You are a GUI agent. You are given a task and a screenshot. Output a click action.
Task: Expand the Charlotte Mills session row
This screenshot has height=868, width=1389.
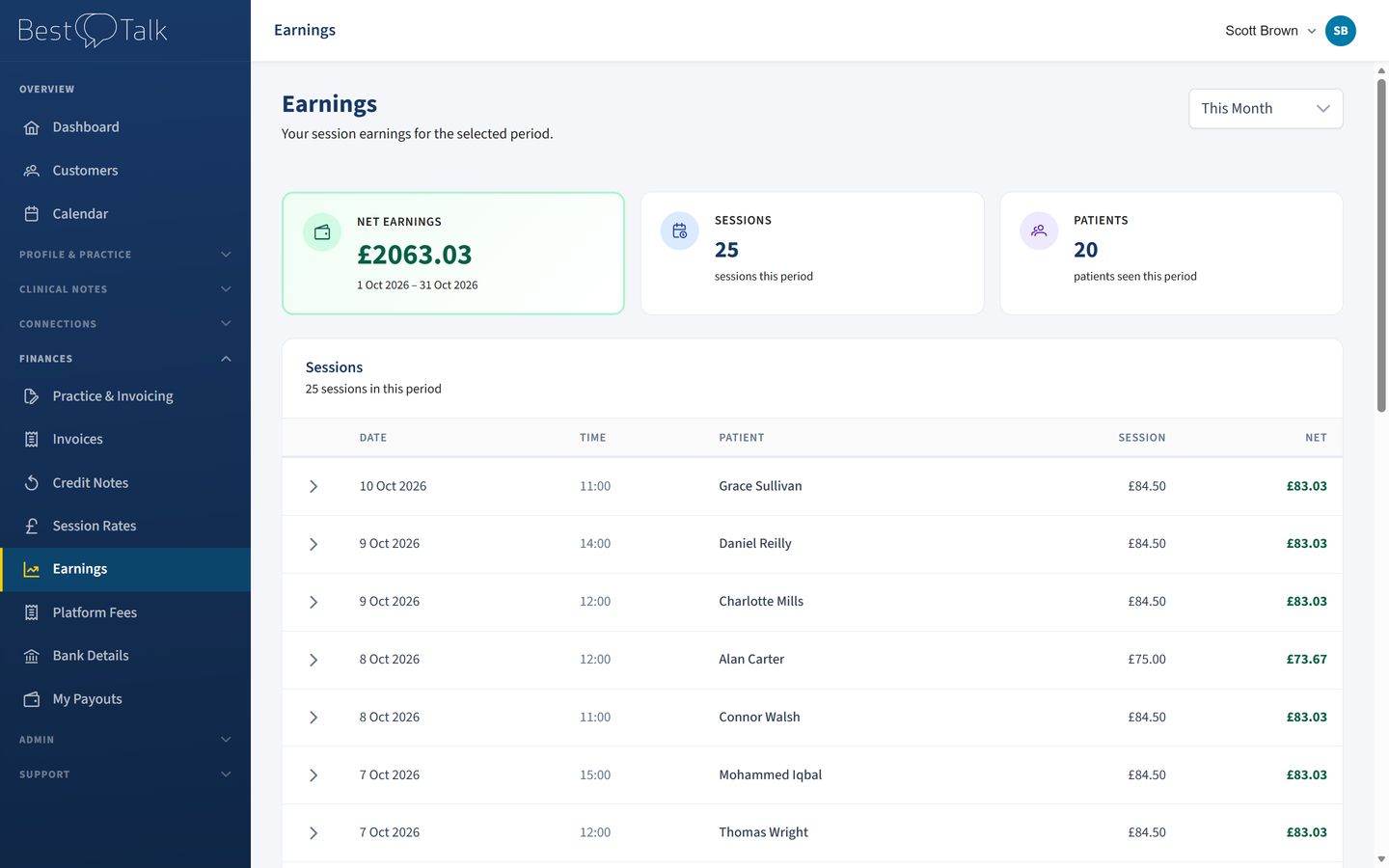[313, 602]
